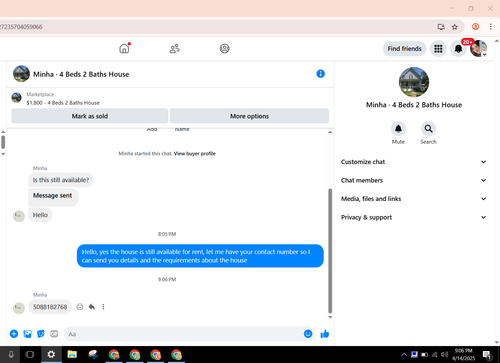
Task: Open the notifications bell with 20+ badge
Action: (459, 49)
